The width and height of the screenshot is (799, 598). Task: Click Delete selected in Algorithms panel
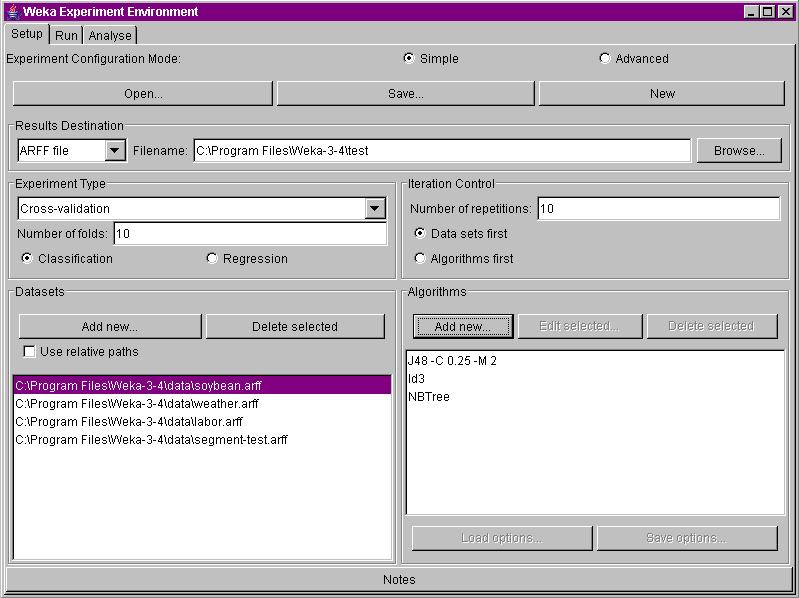click(x=712, y=327)
